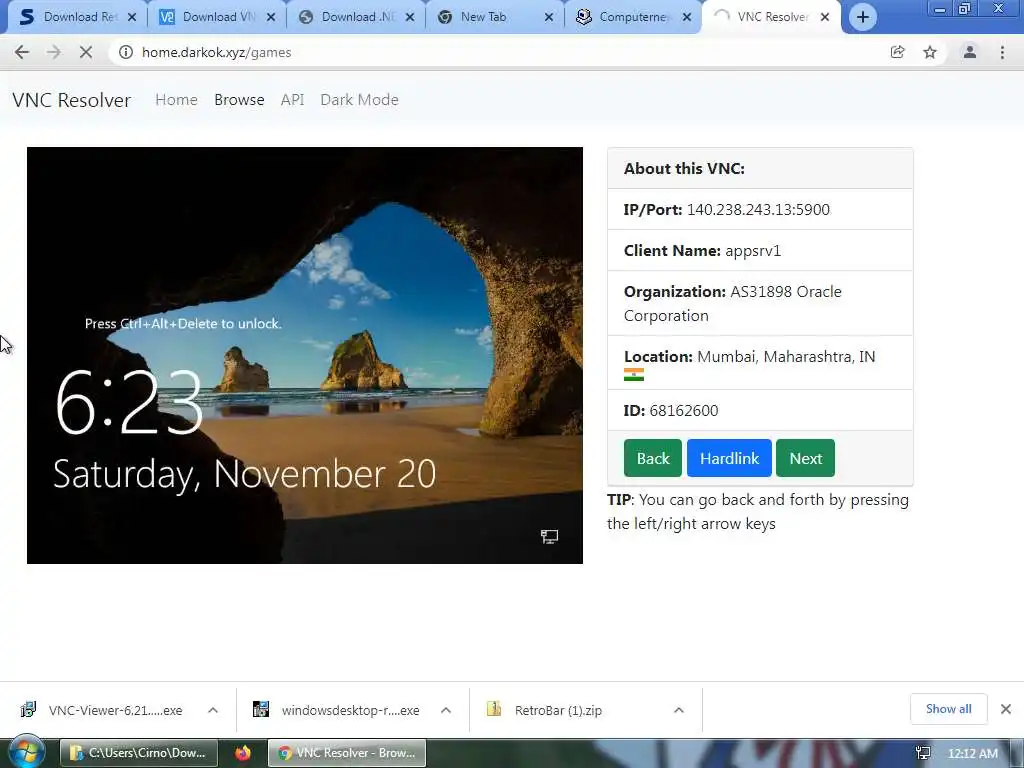Open the windowsdesktop-r....exe download

pos(338,710)
